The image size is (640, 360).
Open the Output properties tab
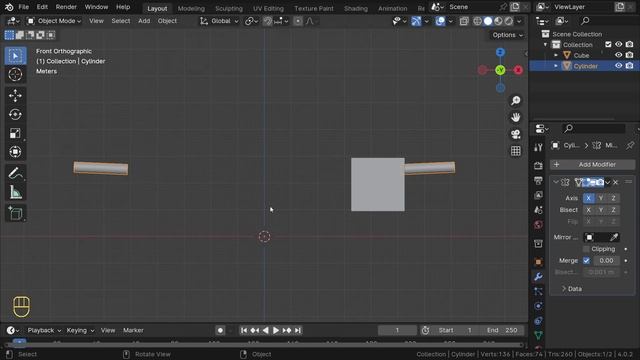(x=538, y=180)
